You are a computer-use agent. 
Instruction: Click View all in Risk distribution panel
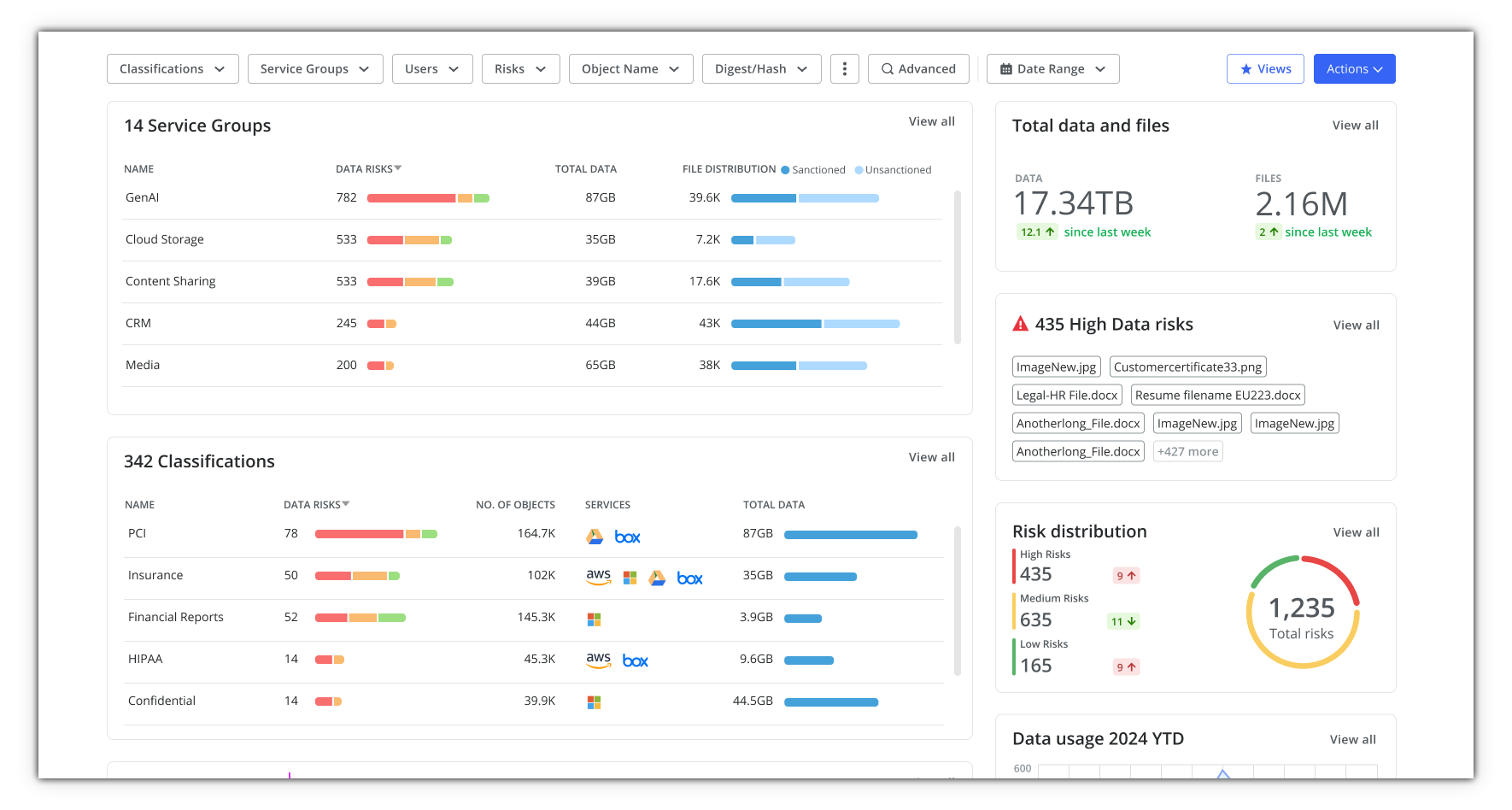1356,532
